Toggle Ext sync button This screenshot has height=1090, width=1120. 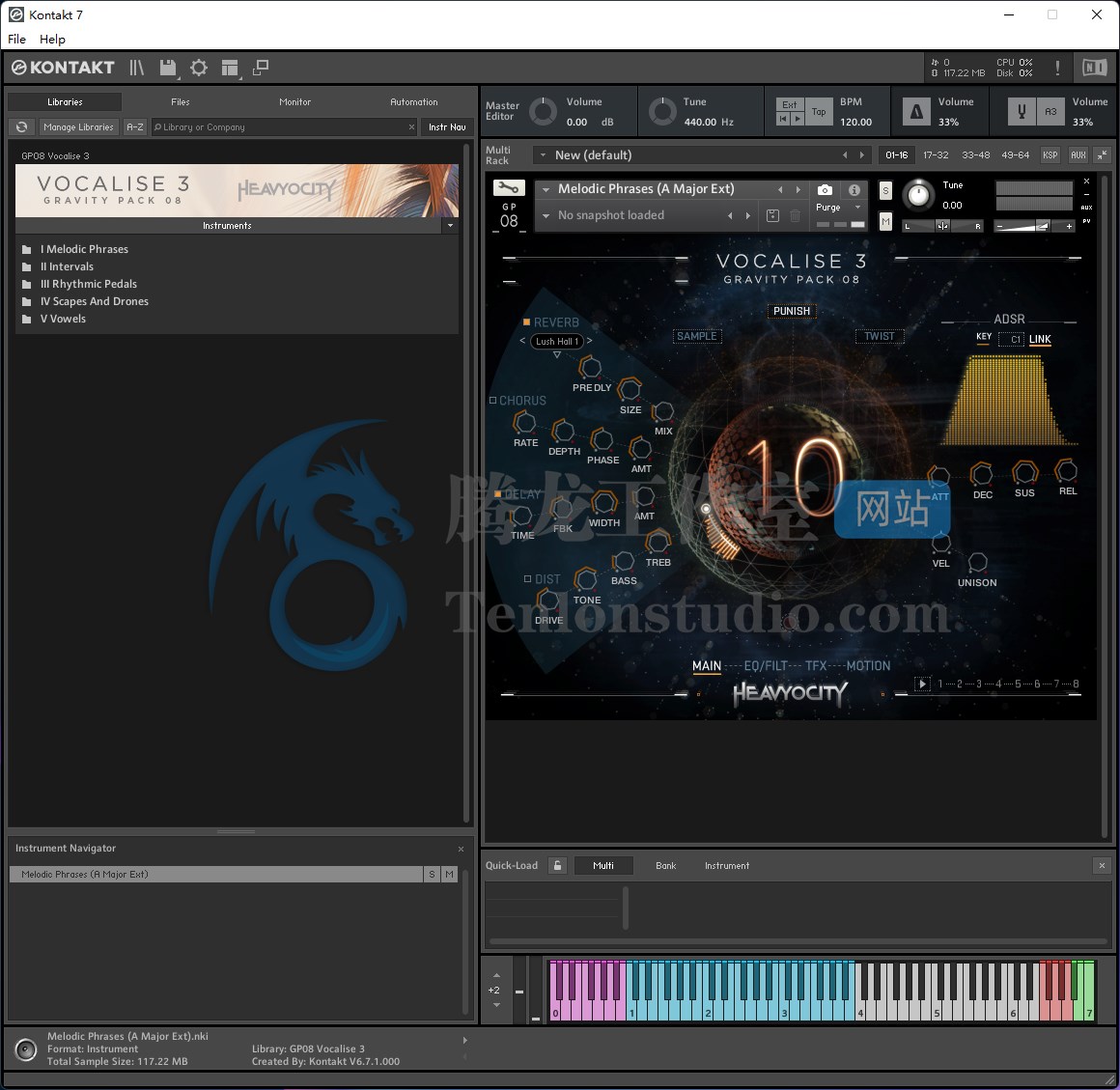[x=789, y=105]
